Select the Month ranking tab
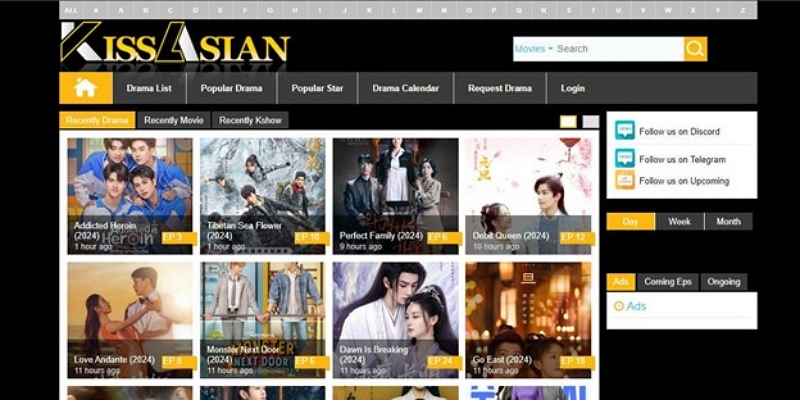This screenshot has height=400, width=800. tap(728, 221)
